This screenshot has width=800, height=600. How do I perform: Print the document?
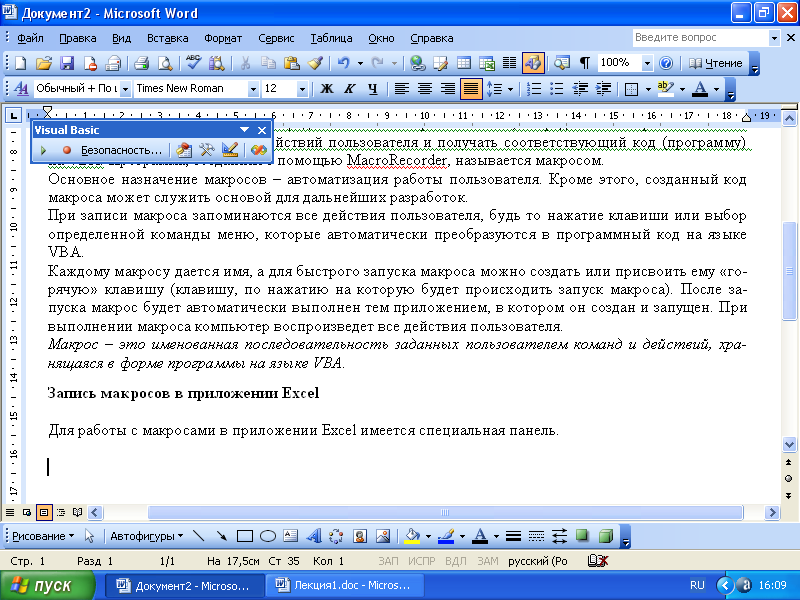tap(141, 63)
